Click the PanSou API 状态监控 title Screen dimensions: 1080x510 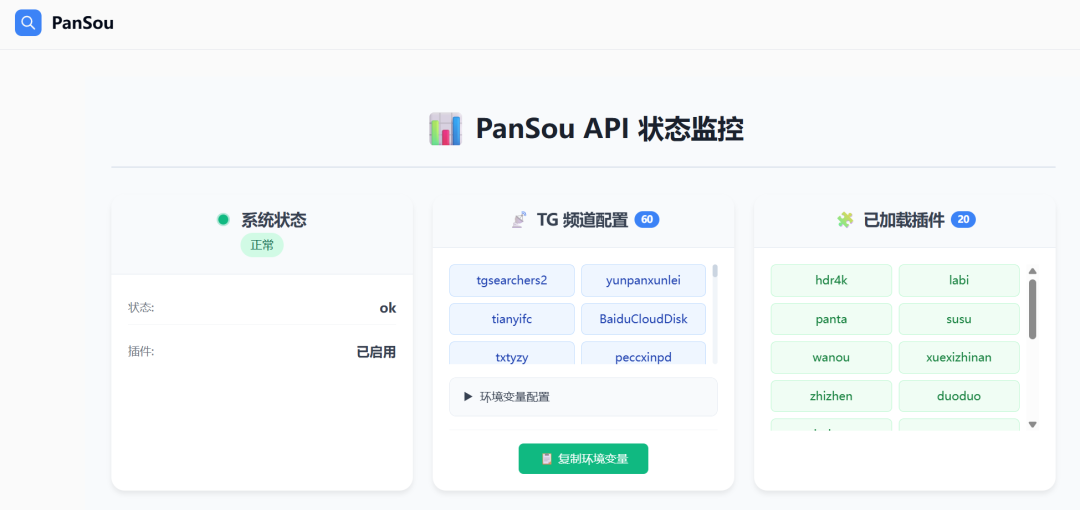[x=610, y=130]
